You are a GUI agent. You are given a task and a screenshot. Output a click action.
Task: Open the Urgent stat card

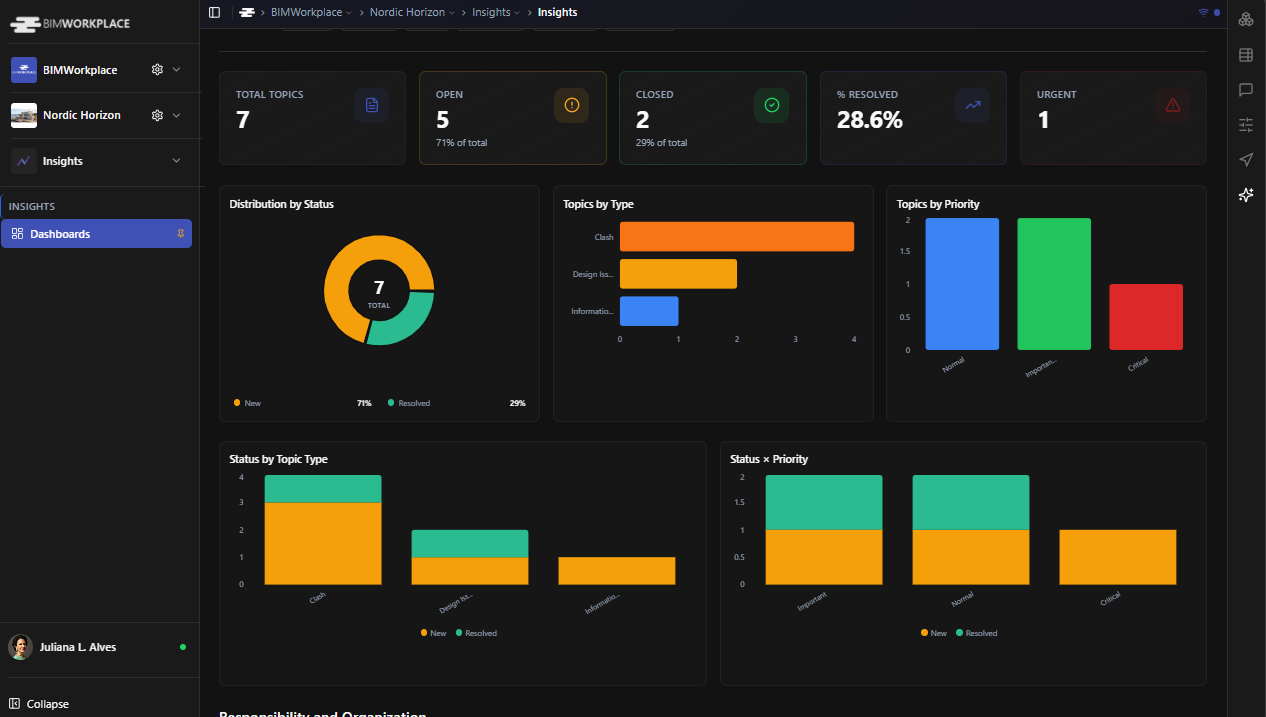(x=1113, y=118)
